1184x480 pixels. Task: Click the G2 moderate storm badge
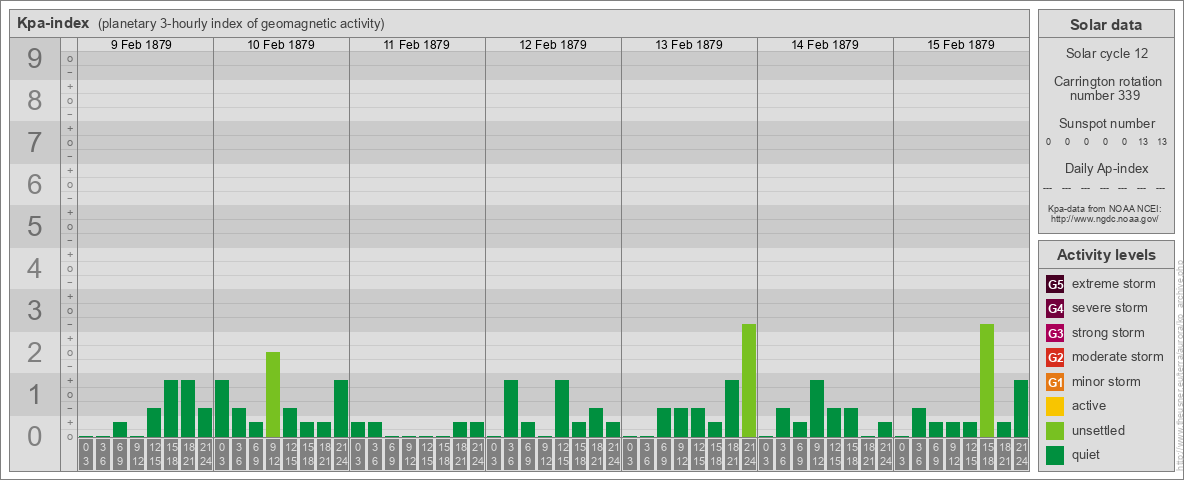coord(1055,357)
